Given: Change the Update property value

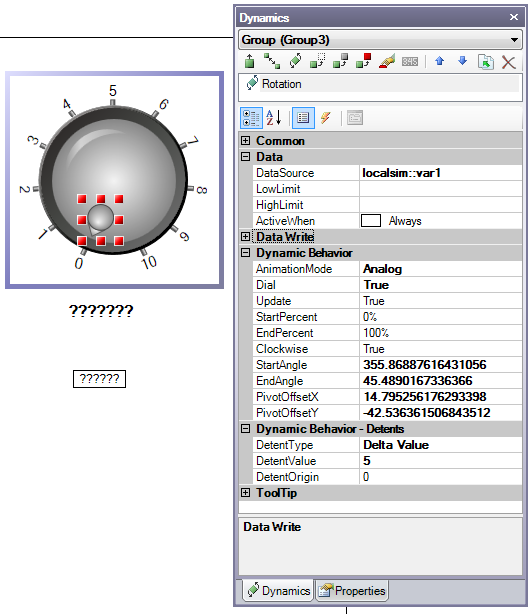Looking at the screenshot, I should coord(440,301).
